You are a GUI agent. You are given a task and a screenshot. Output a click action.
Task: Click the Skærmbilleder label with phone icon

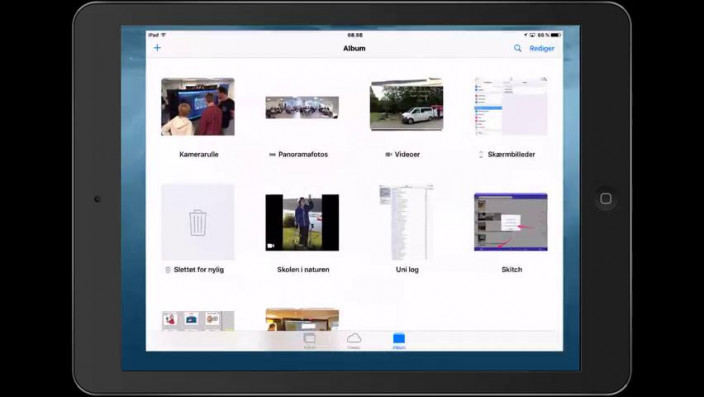click(x=507, y=154)
